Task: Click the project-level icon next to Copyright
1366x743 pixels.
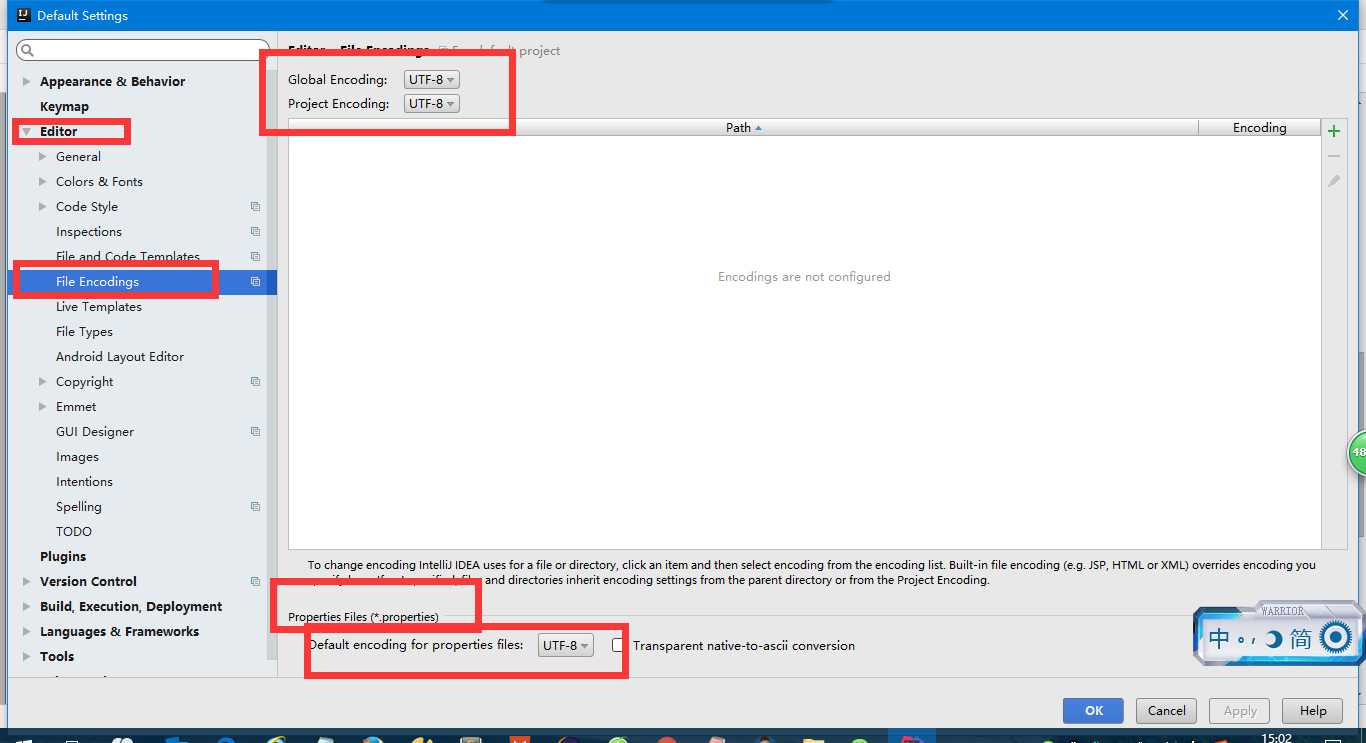Action: click(x=255, y=382)
